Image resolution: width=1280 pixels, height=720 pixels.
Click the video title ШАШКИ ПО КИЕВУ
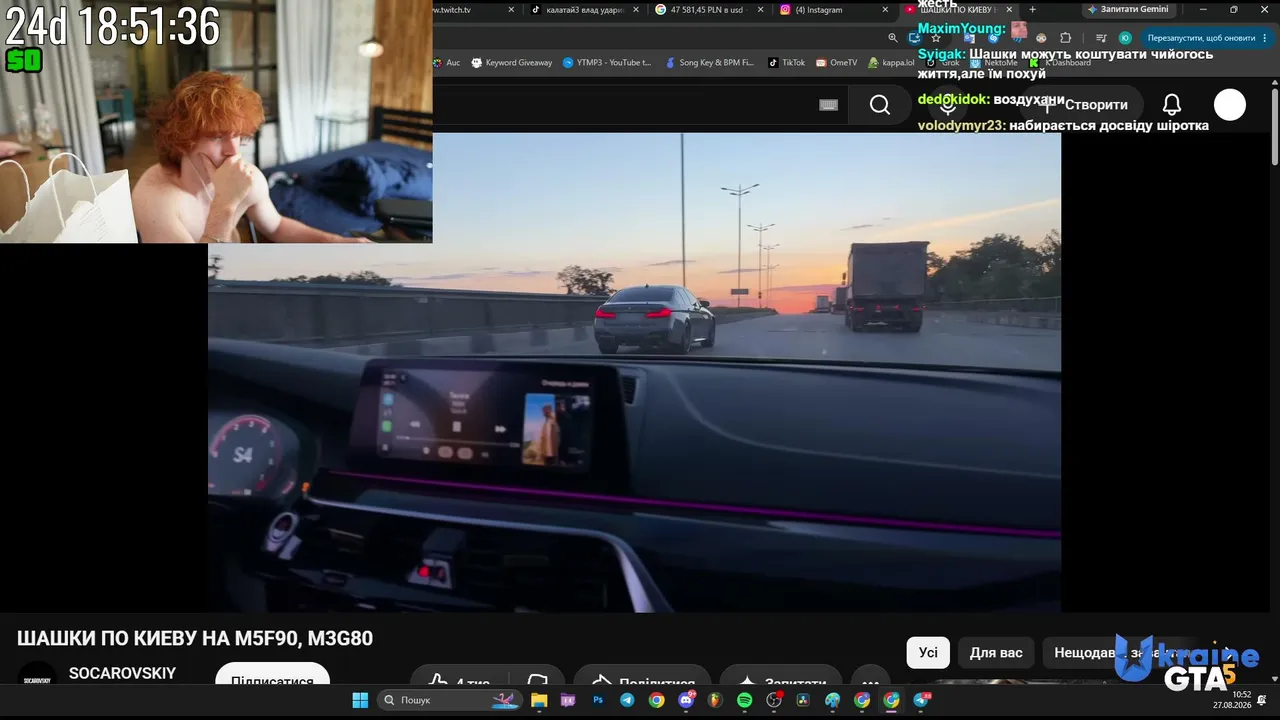click(x=195, y=638)
